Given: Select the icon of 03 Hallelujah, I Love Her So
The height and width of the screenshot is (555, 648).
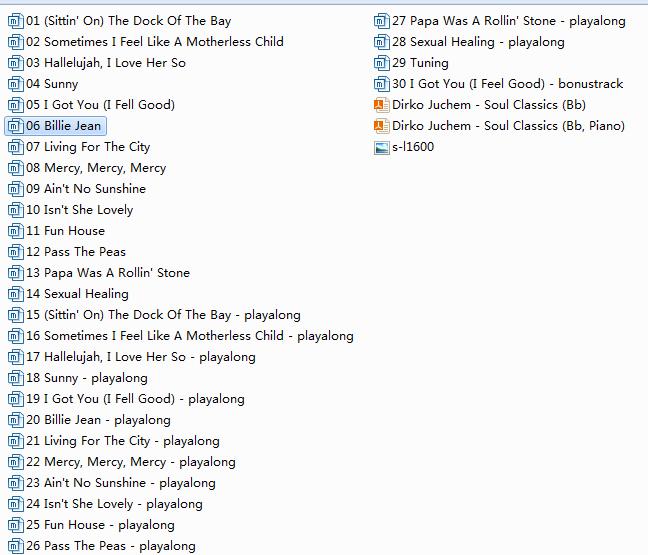Looking at the screenshot, I should tap(16, 63).
